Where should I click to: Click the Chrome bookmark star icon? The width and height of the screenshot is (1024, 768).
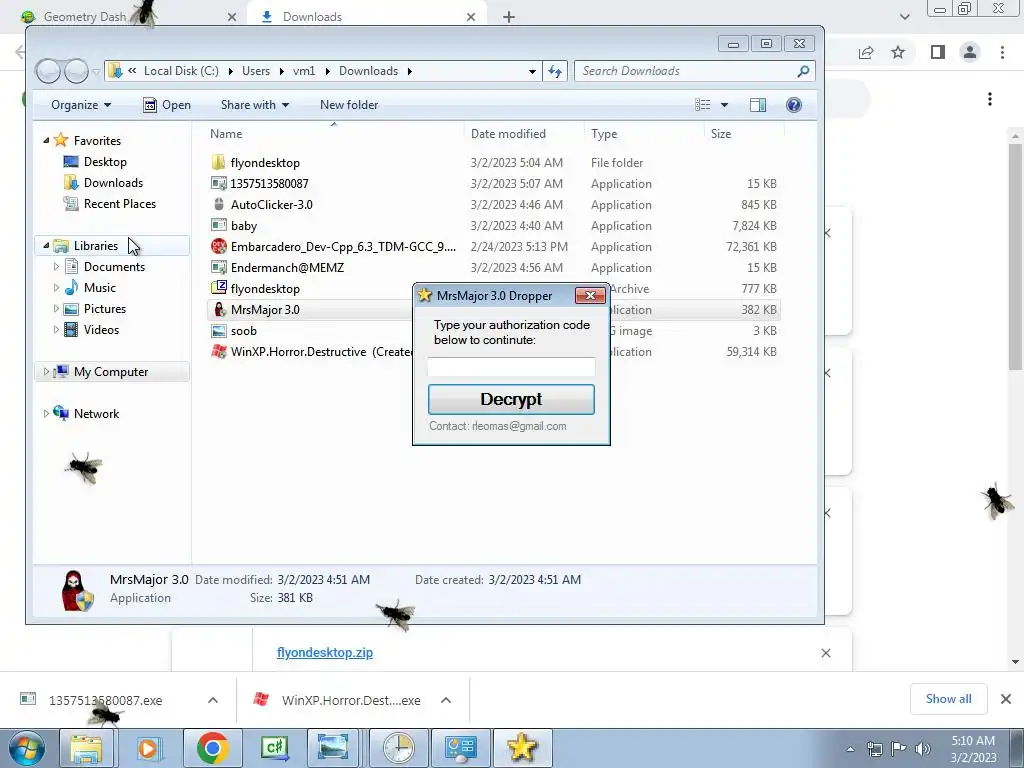[x=898, y=52]
